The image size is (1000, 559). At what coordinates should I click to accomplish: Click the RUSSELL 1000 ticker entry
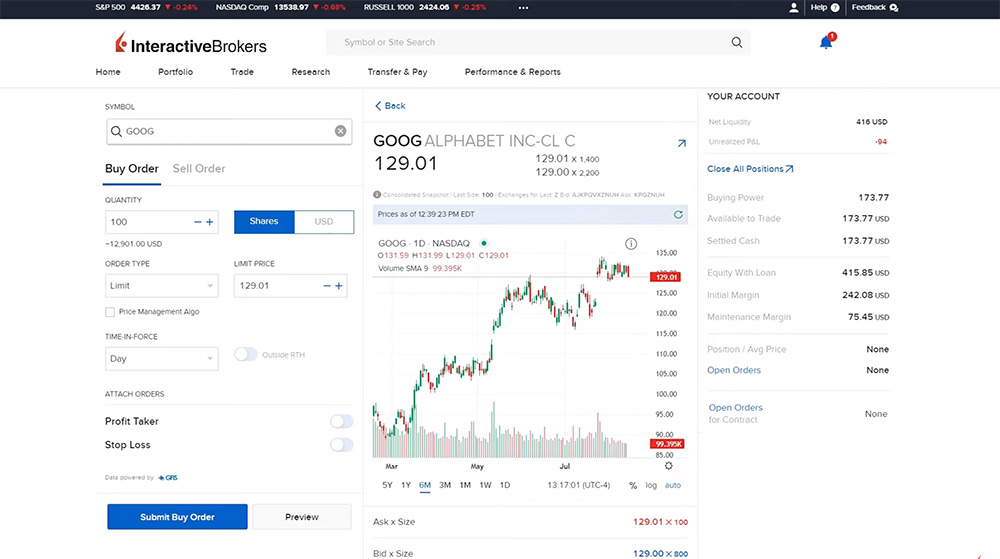tap(425, 8)
